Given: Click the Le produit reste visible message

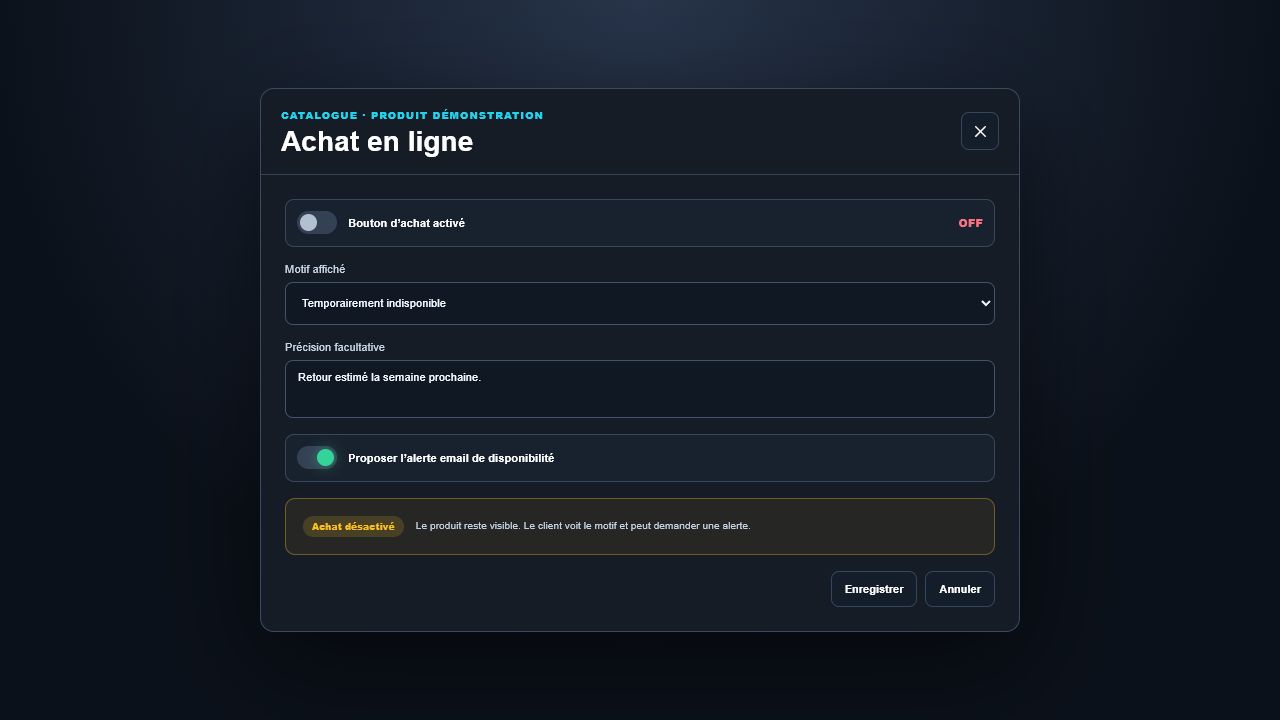Looking at the screenshot, I should (583, 526).
